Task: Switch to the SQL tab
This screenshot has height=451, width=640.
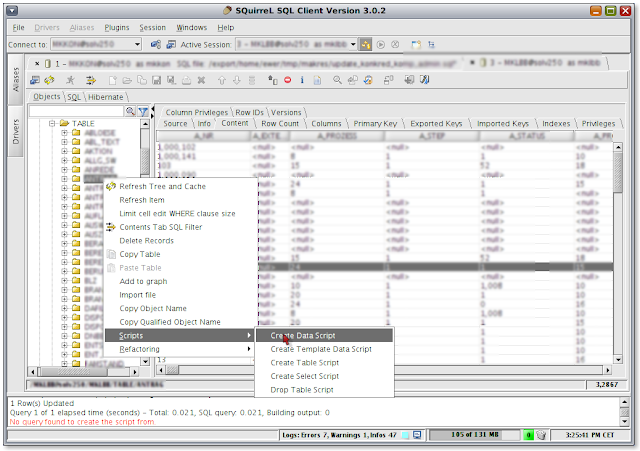Action: tap(74, 97)
